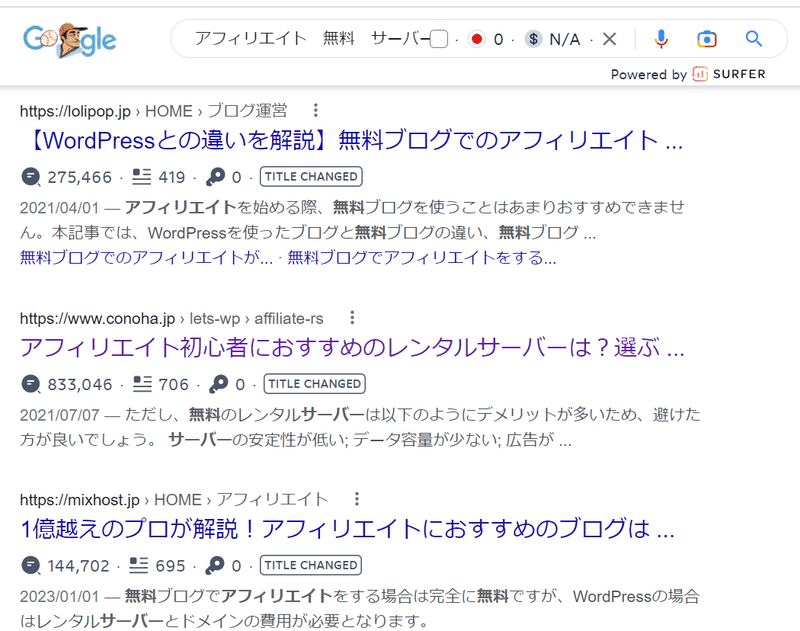Click TITLE CHANGED badge on mixhost result
800x631 pixels.
pyautogui.click(x=311, y=565)
